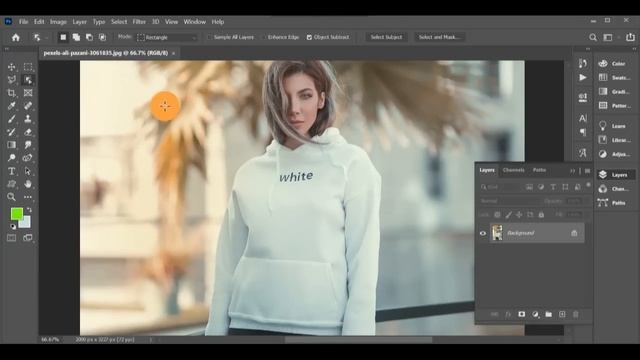Select the Crop tool

[x=11, y=93]
